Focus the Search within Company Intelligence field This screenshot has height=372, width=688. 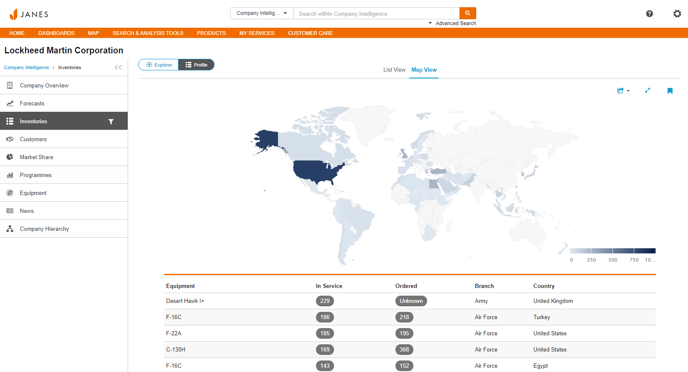(376, 14)
